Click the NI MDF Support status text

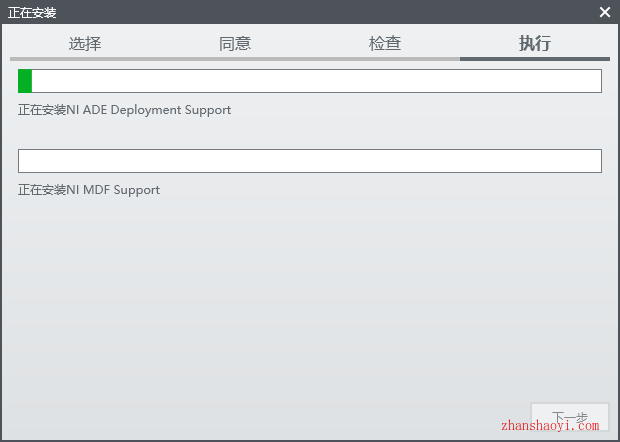113,190
